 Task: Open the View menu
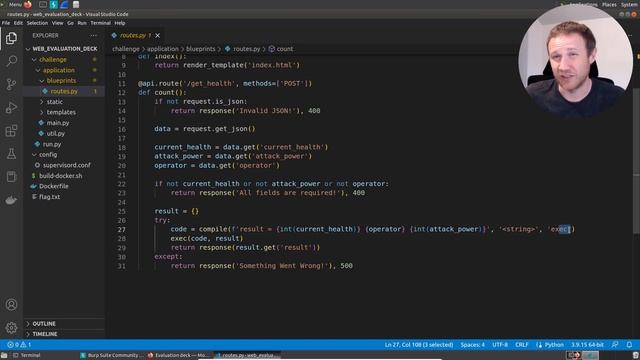[x=58, y=23]
